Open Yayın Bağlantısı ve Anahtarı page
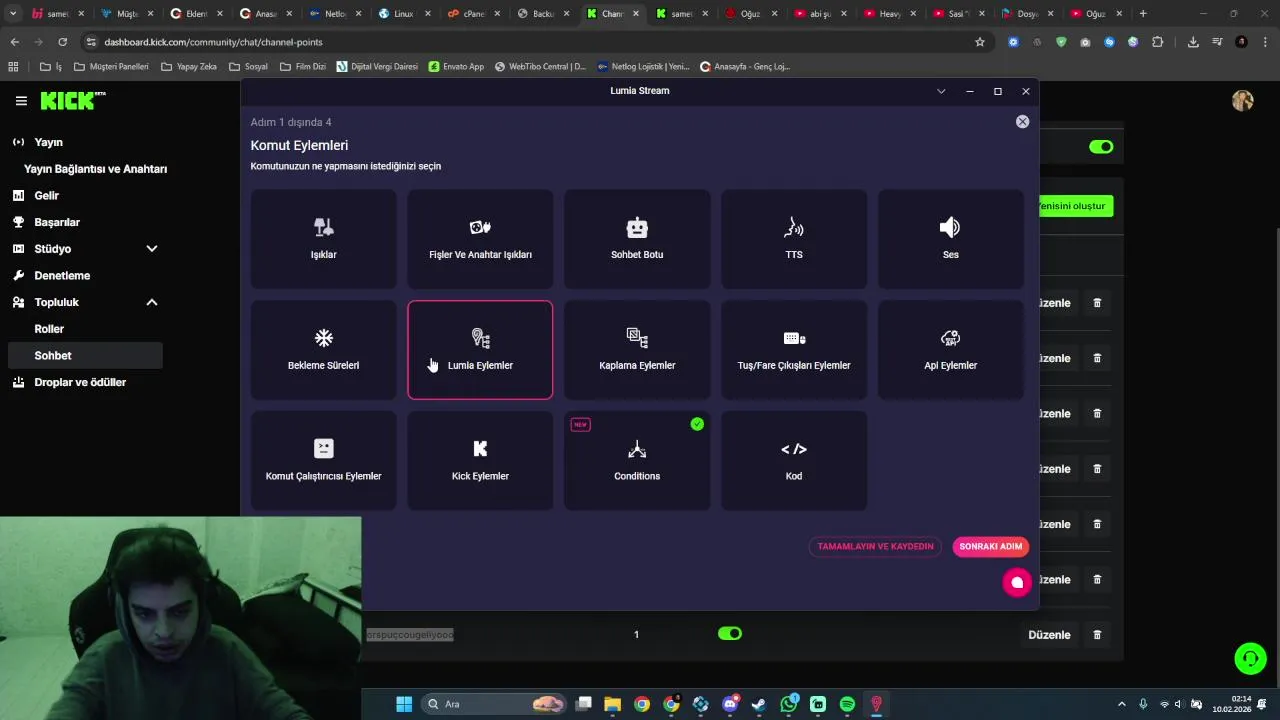Screen dimensions: 1280x720 [95, 169]
